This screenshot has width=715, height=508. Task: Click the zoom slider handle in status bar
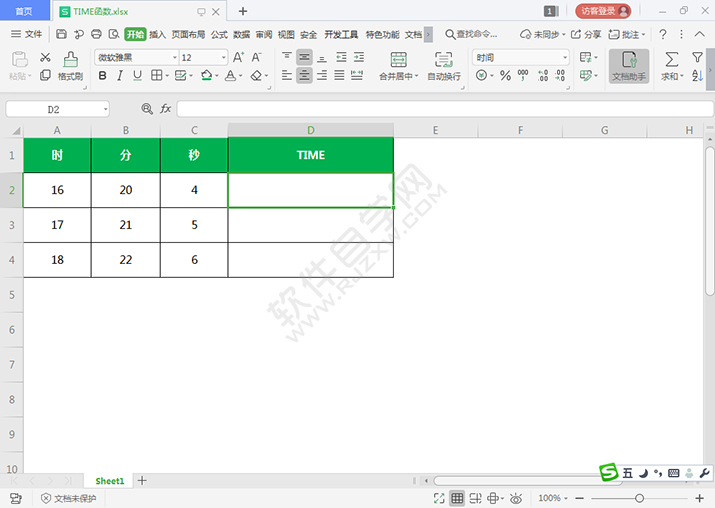639,498
